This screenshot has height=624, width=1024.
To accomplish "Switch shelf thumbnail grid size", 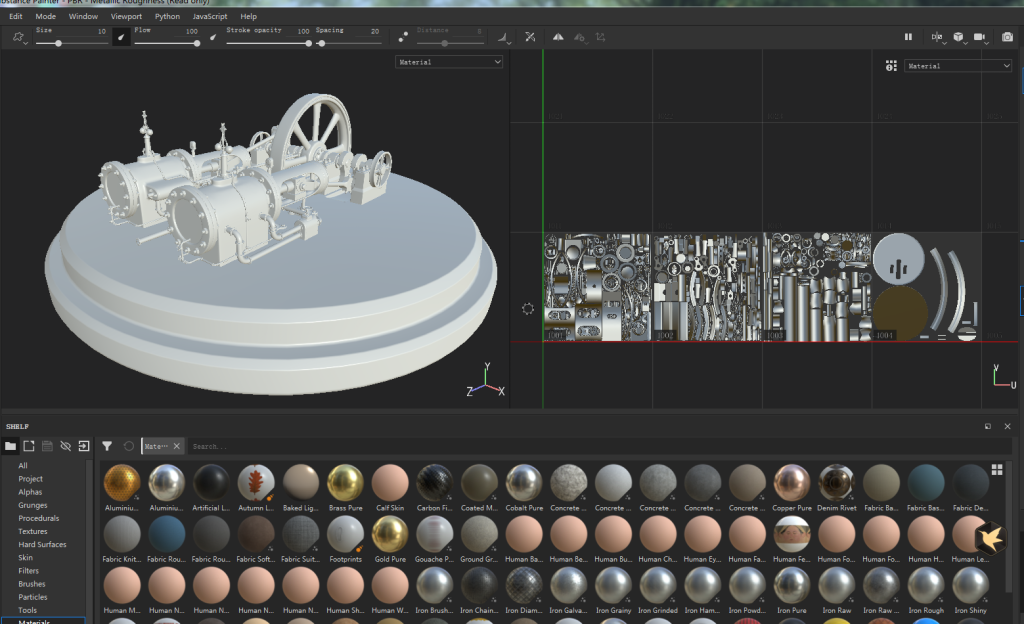I will (x=997, y=469).
